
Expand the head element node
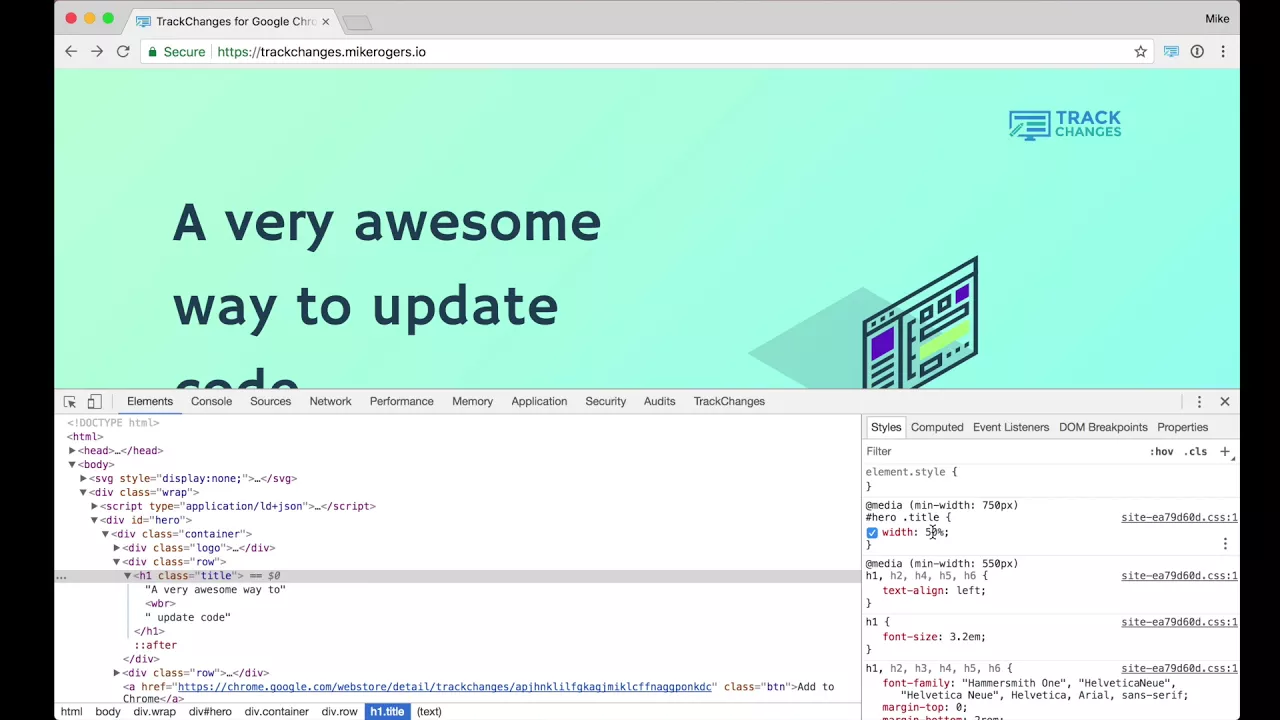coord(72,451)
